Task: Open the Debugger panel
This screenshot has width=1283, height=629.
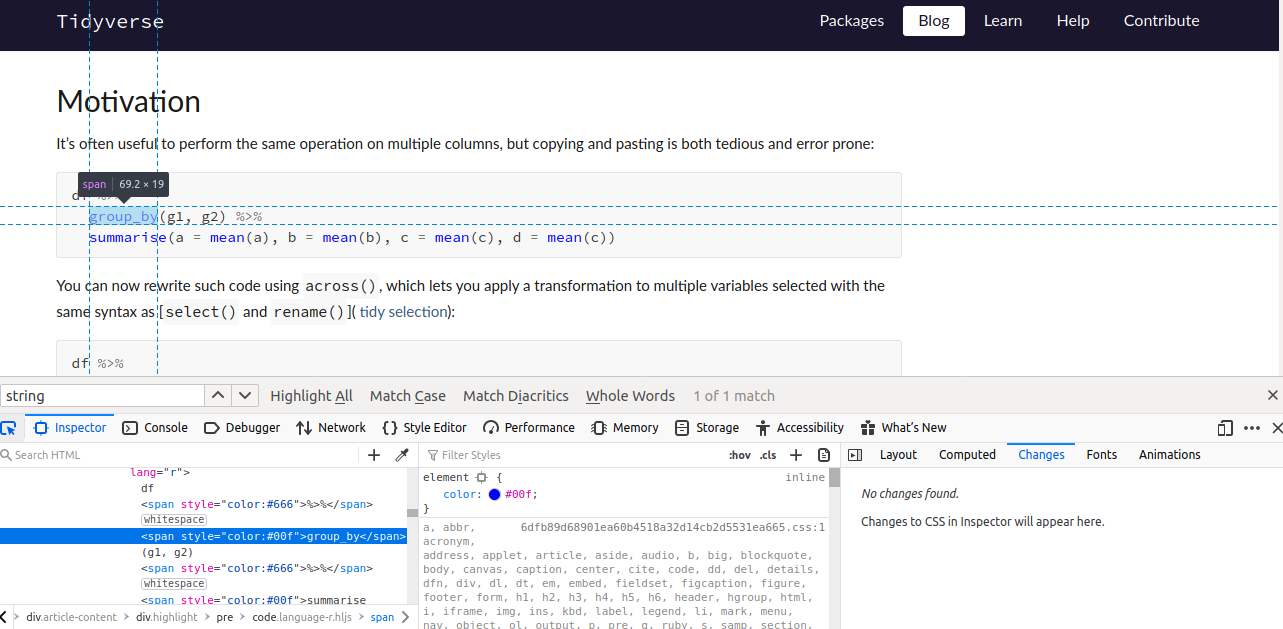Action: point(242,427)
